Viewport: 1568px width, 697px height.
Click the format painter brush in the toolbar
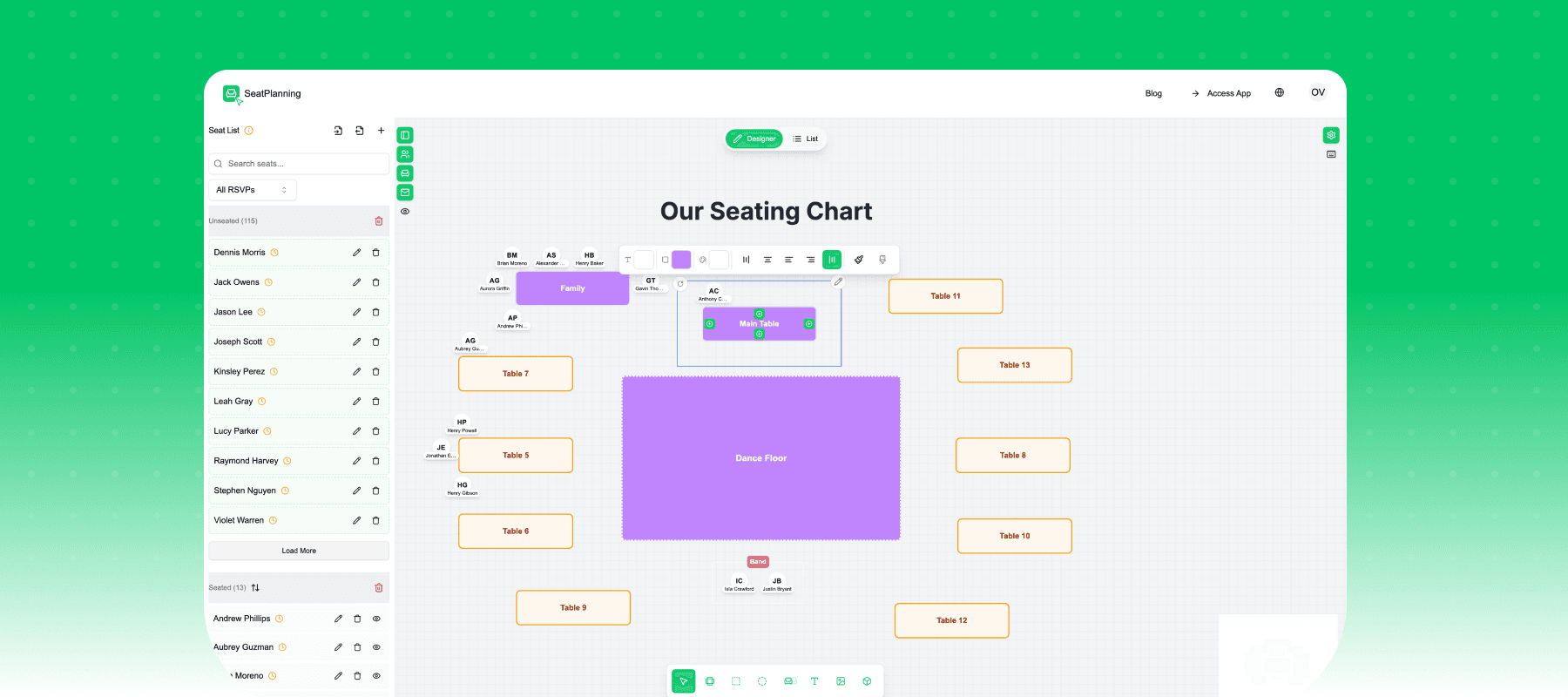tap(860, 259)
